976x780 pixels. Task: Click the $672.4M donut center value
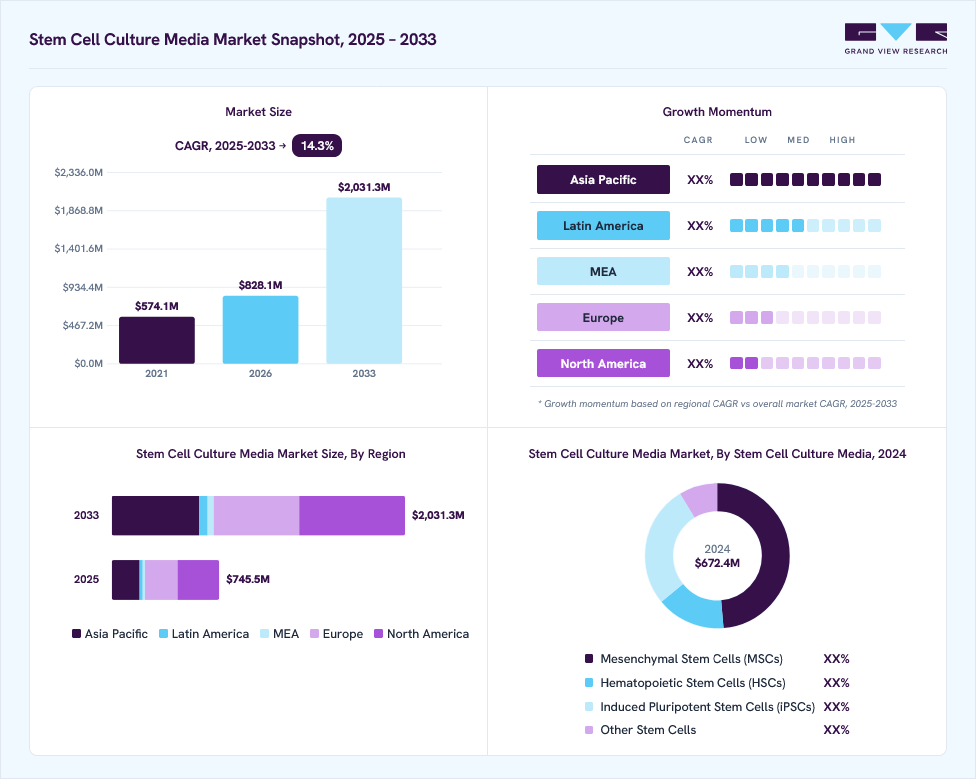[x=717, y=563]
